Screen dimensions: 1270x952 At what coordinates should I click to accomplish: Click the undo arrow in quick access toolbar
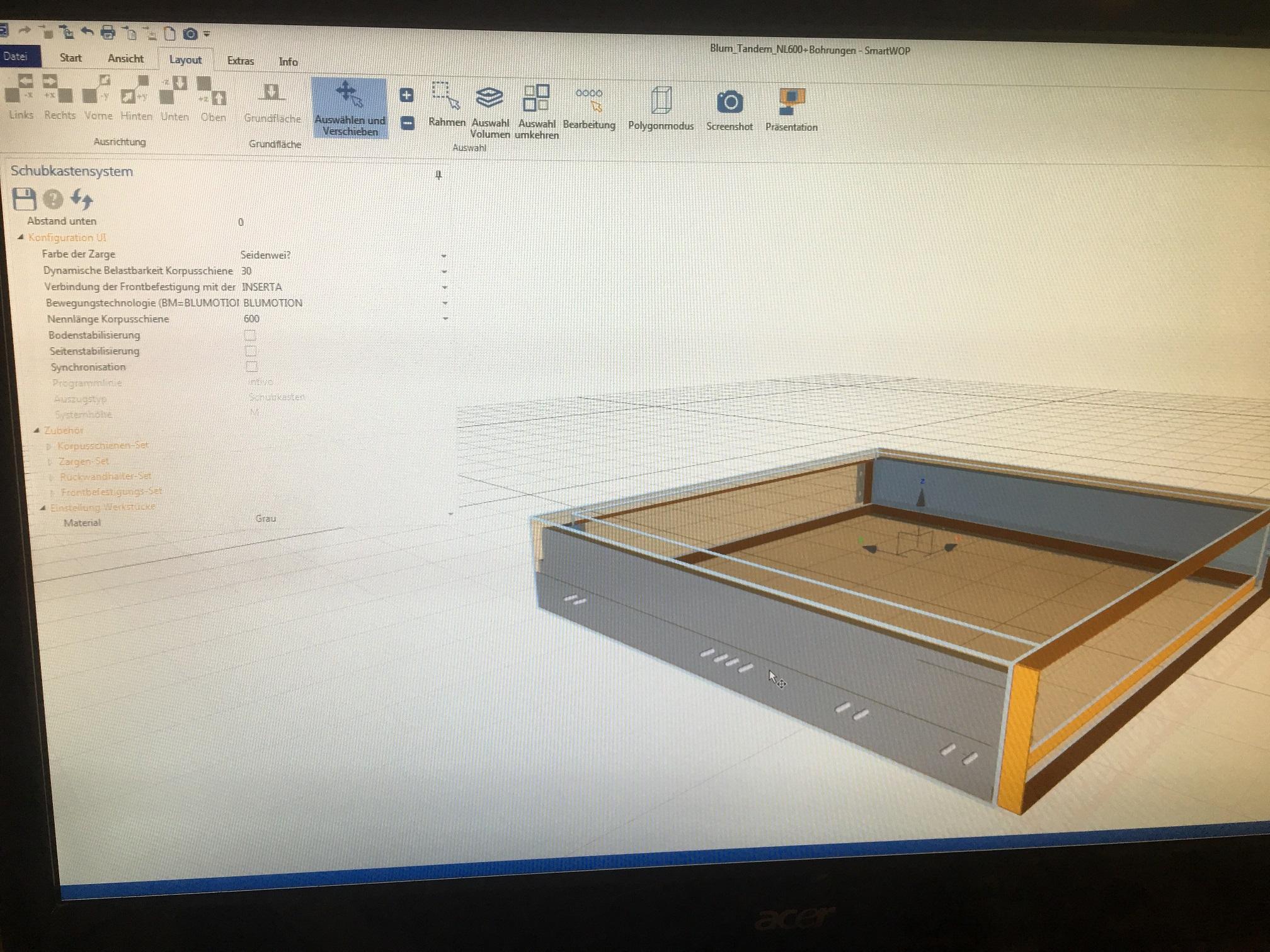[87, 31]
